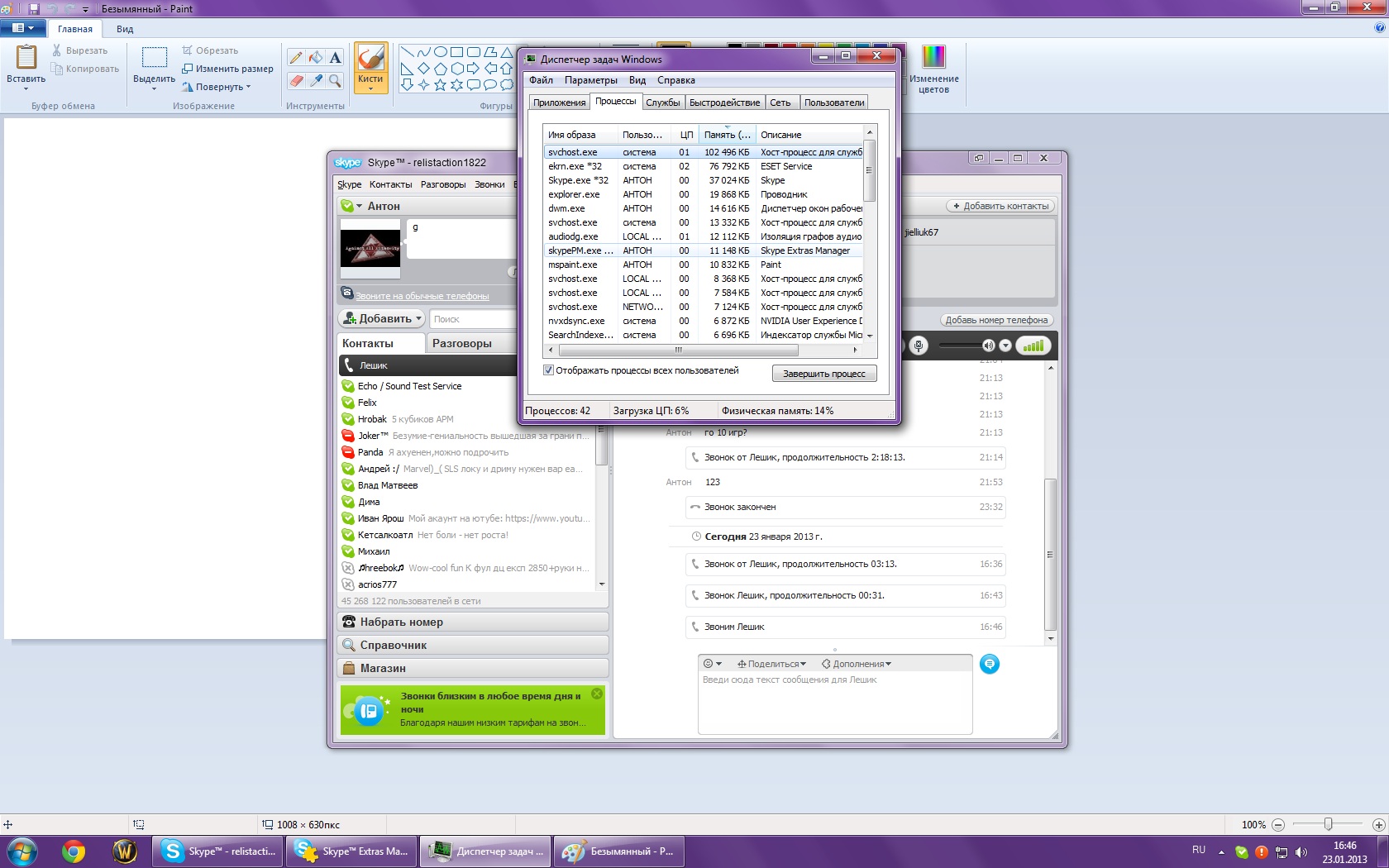Click the Paste clipboard icon in Paint

[26, 57]
